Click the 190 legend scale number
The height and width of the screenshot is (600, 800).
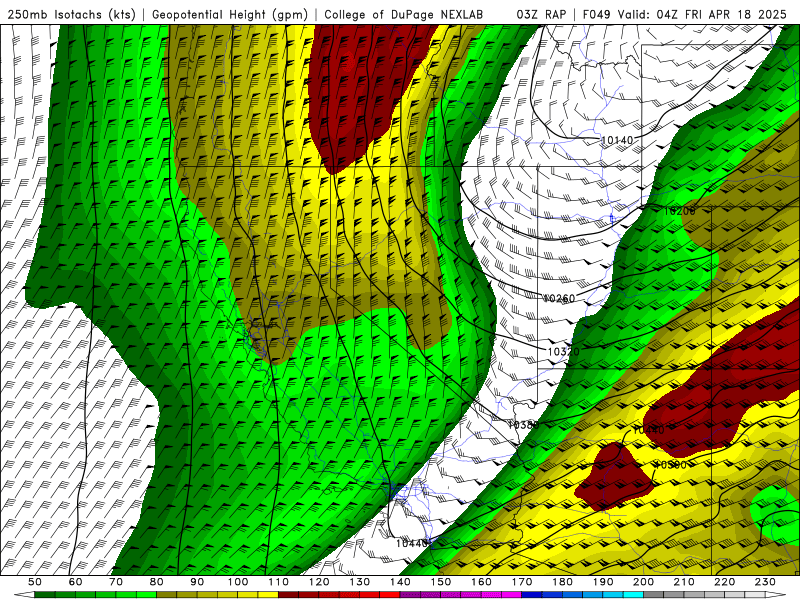(603, 582)
